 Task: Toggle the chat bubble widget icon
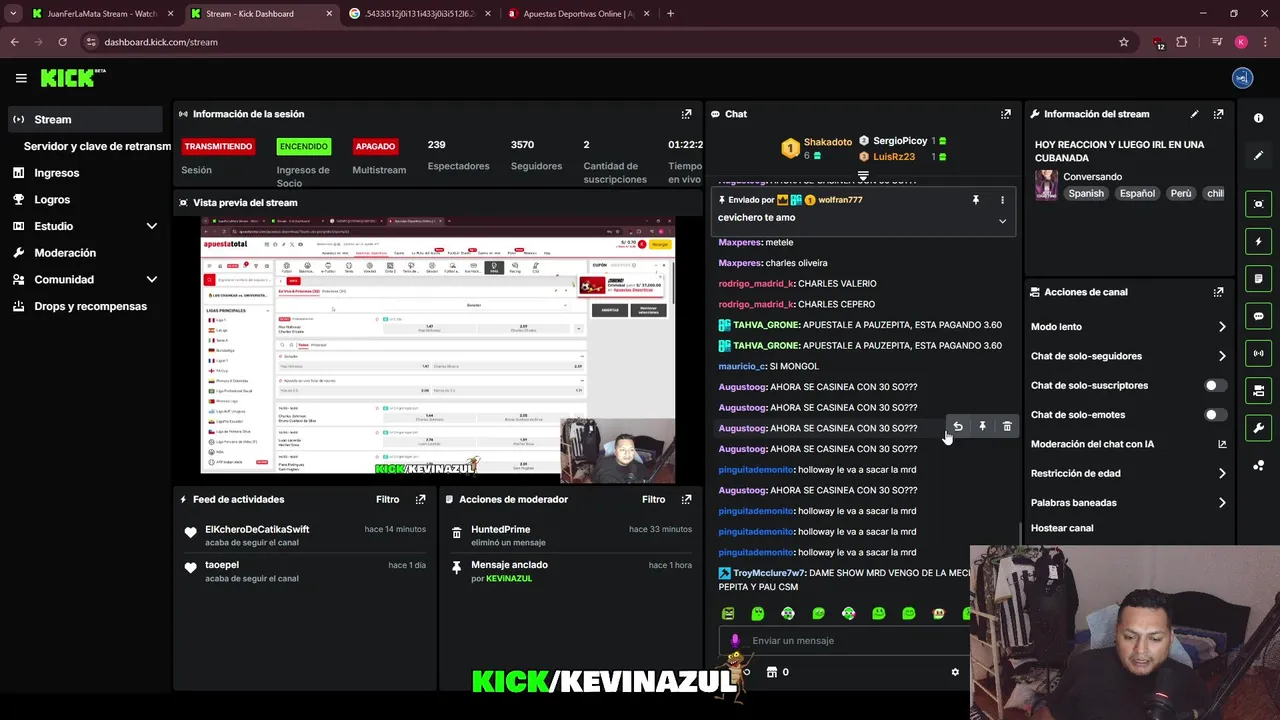[x=1258, y=316]
